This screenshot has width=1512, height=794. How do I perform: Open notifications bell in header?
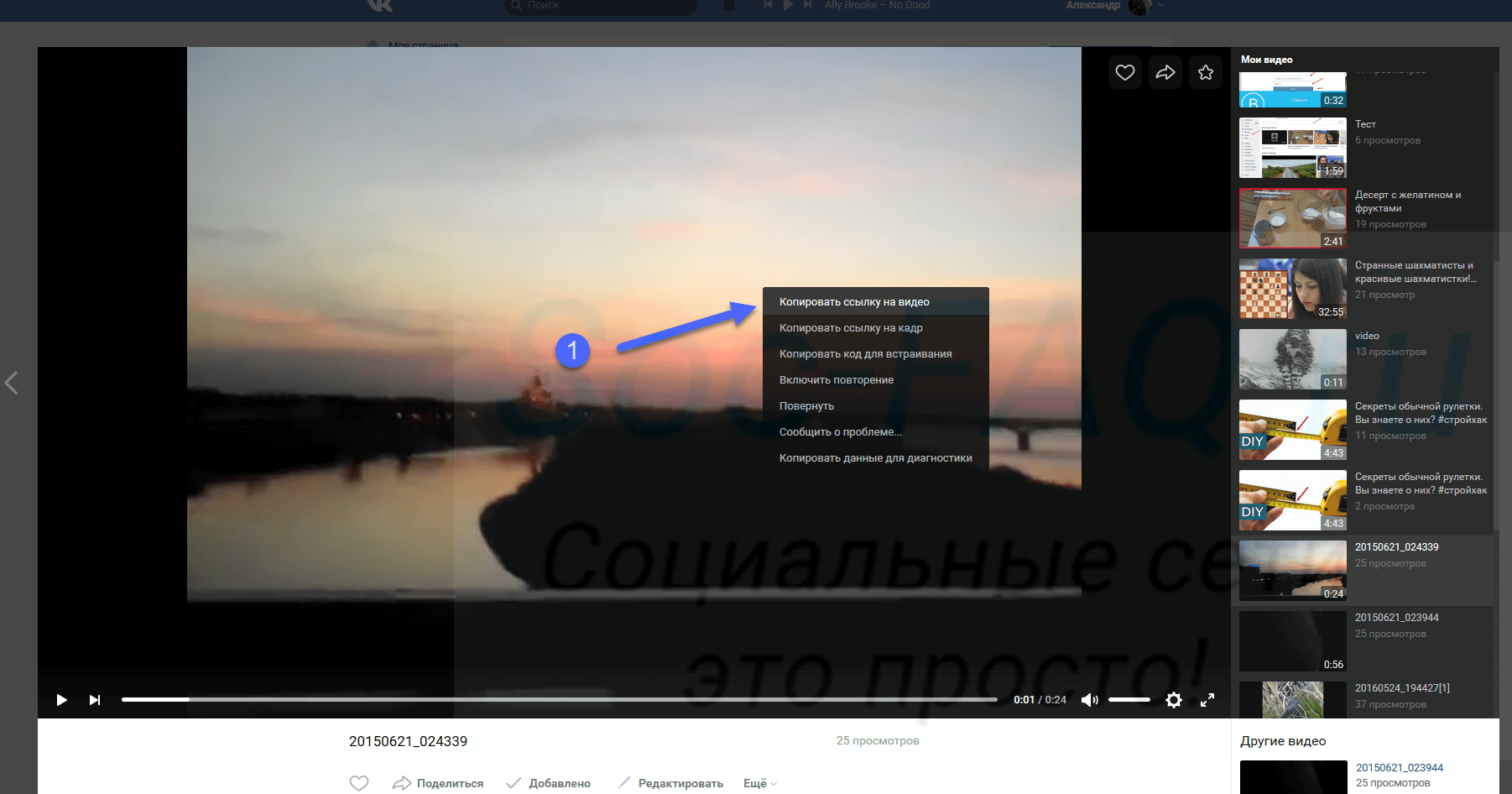(729, 5)
